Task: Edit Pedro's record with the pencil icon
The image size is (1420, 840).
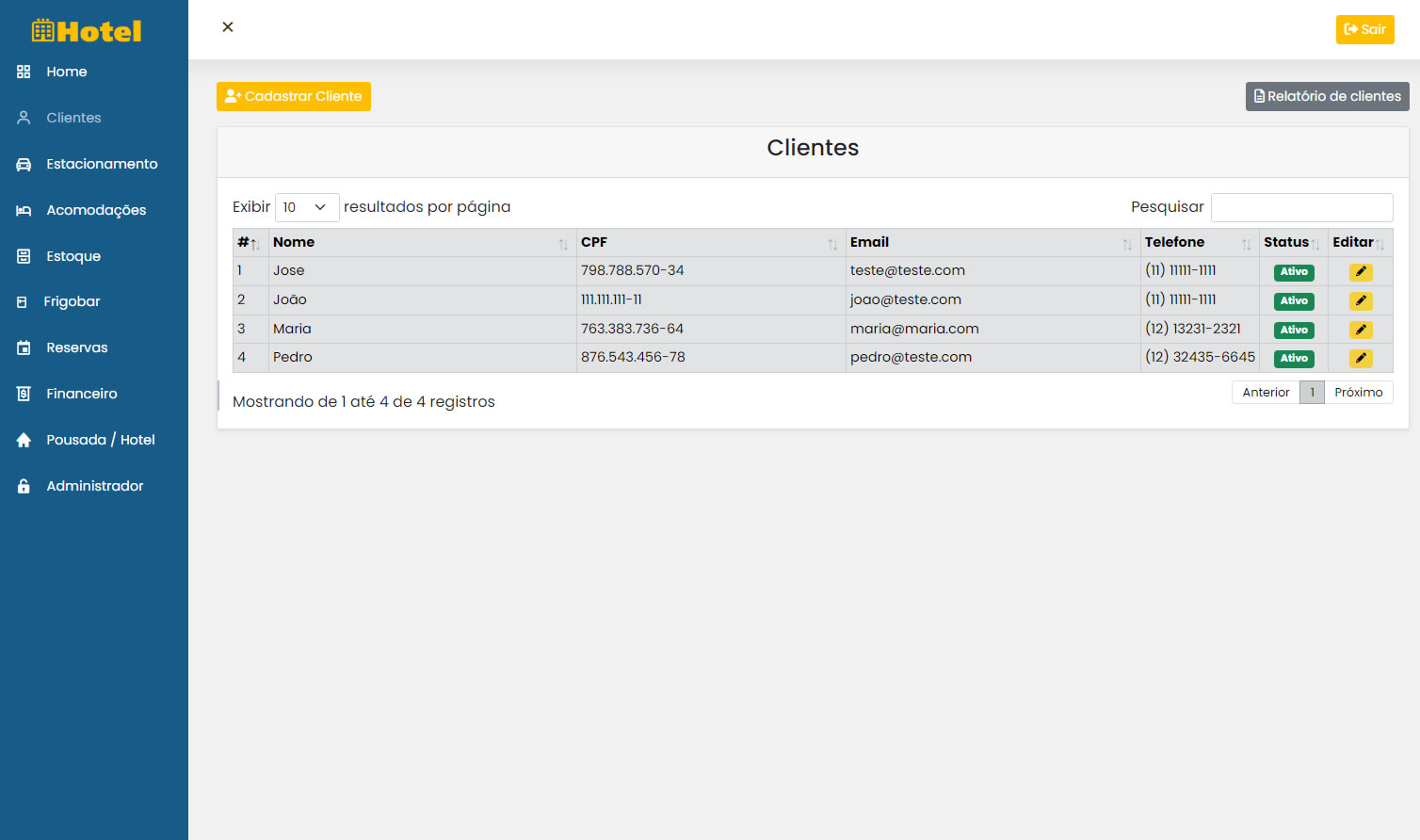Action: tap(1360, 359)
